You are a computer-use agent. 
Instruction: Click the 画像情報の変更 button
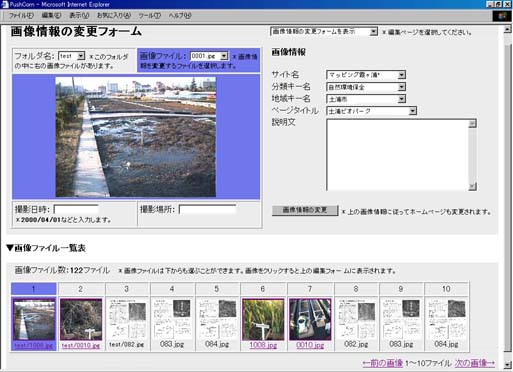click(x=305, y=210)
